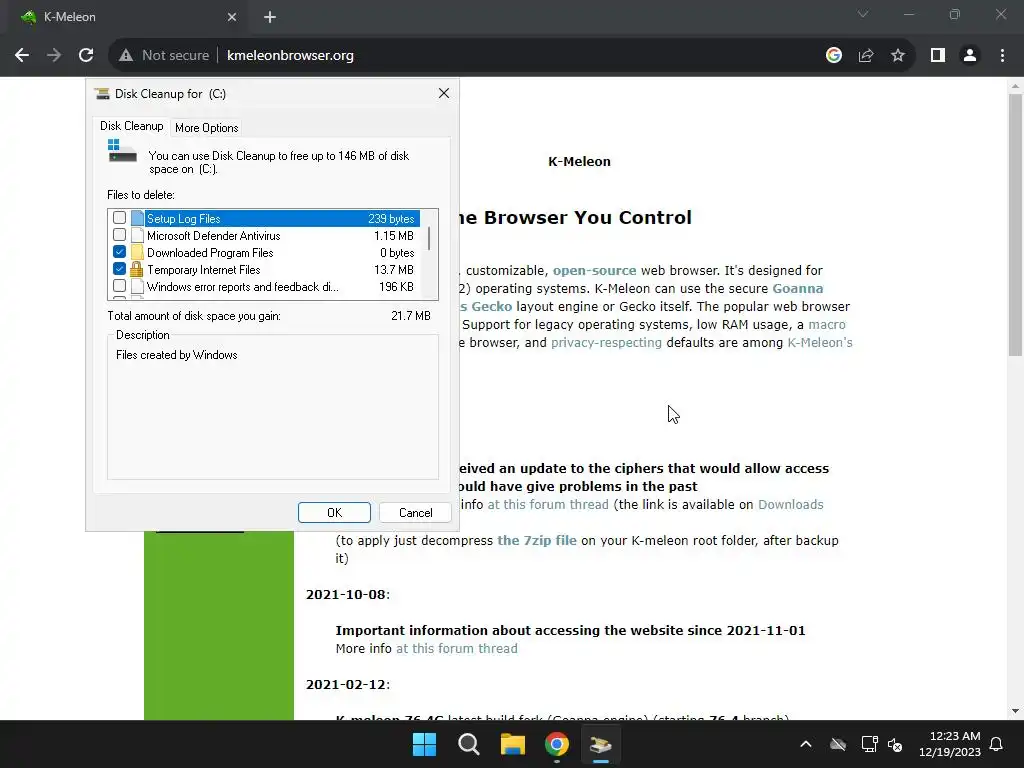Click the network tray icon

[x=869, y=744]
